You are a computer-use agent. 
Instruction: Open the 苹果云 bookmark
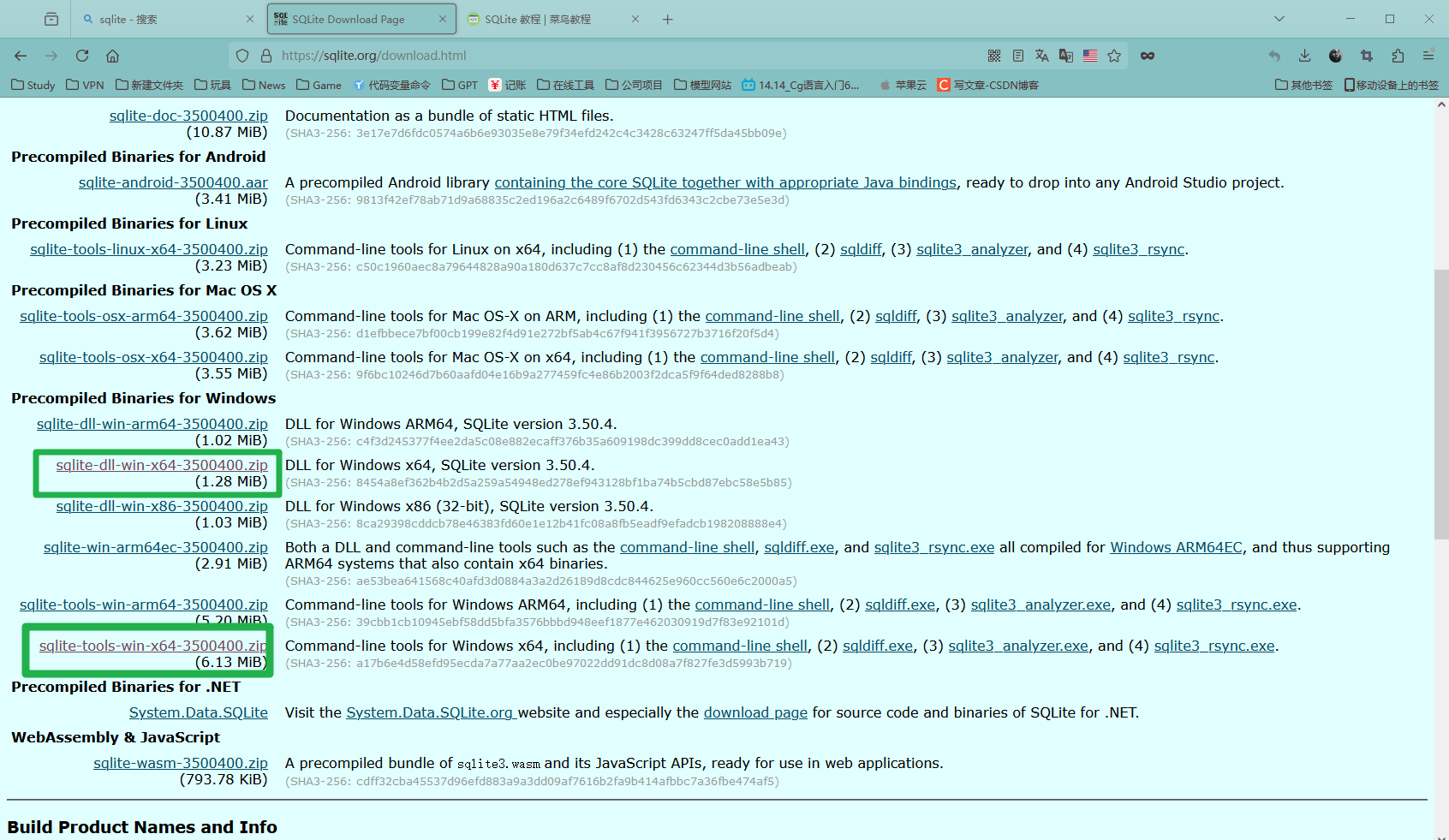pyautogui.click(x=903, y=85)
